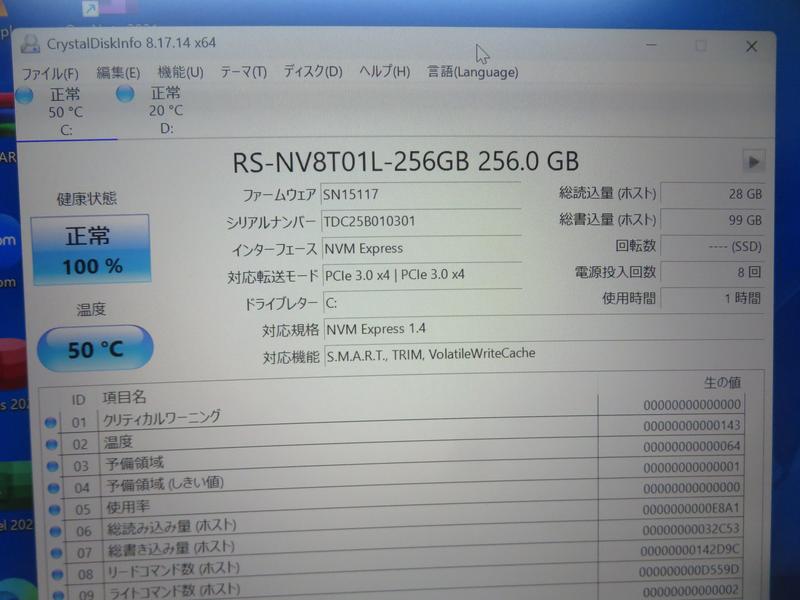Click the status dot for row 03 予備領域

click(x=53, y=466)
